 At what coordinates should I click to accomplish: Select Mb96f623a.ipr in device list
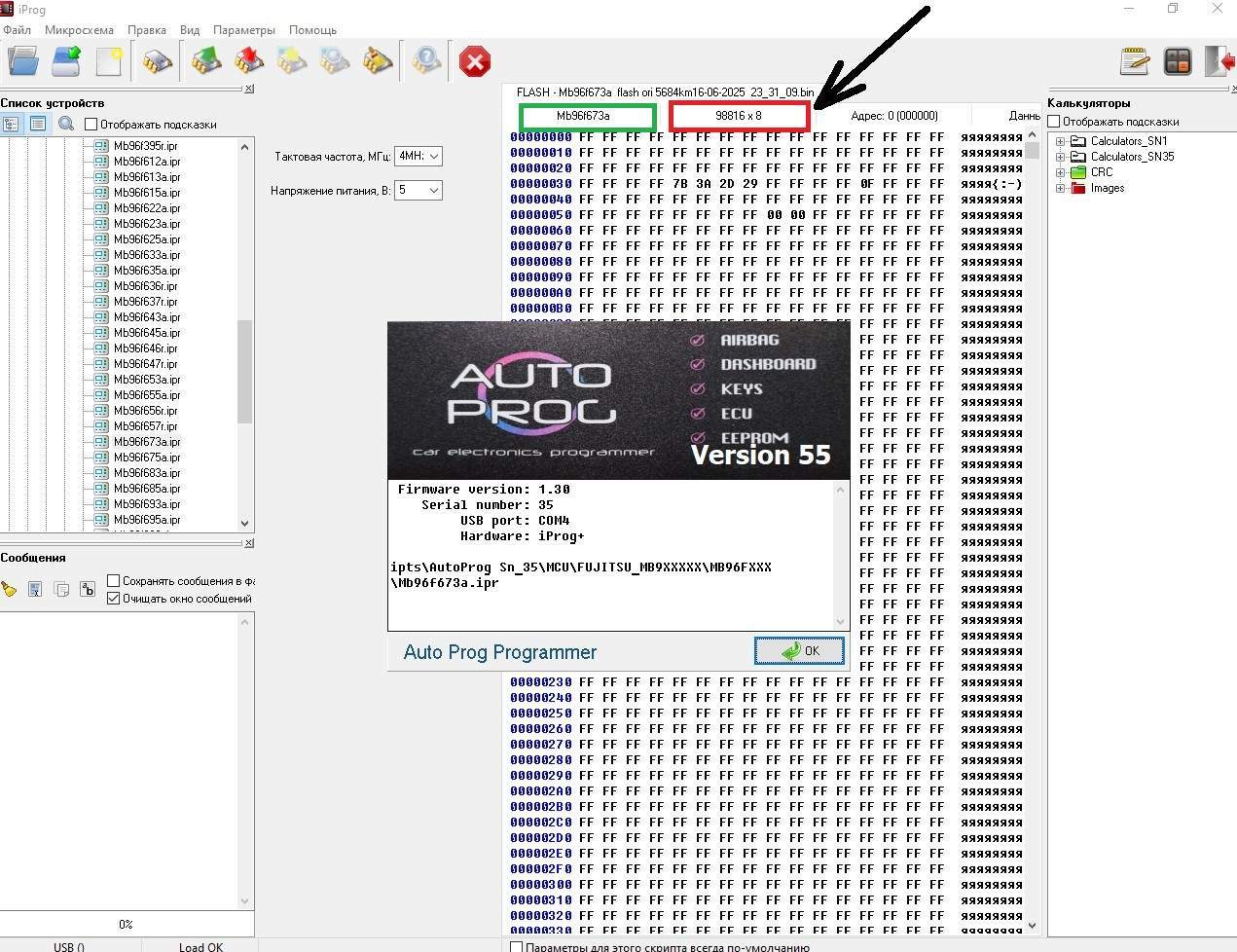click(x=147, y=224)
